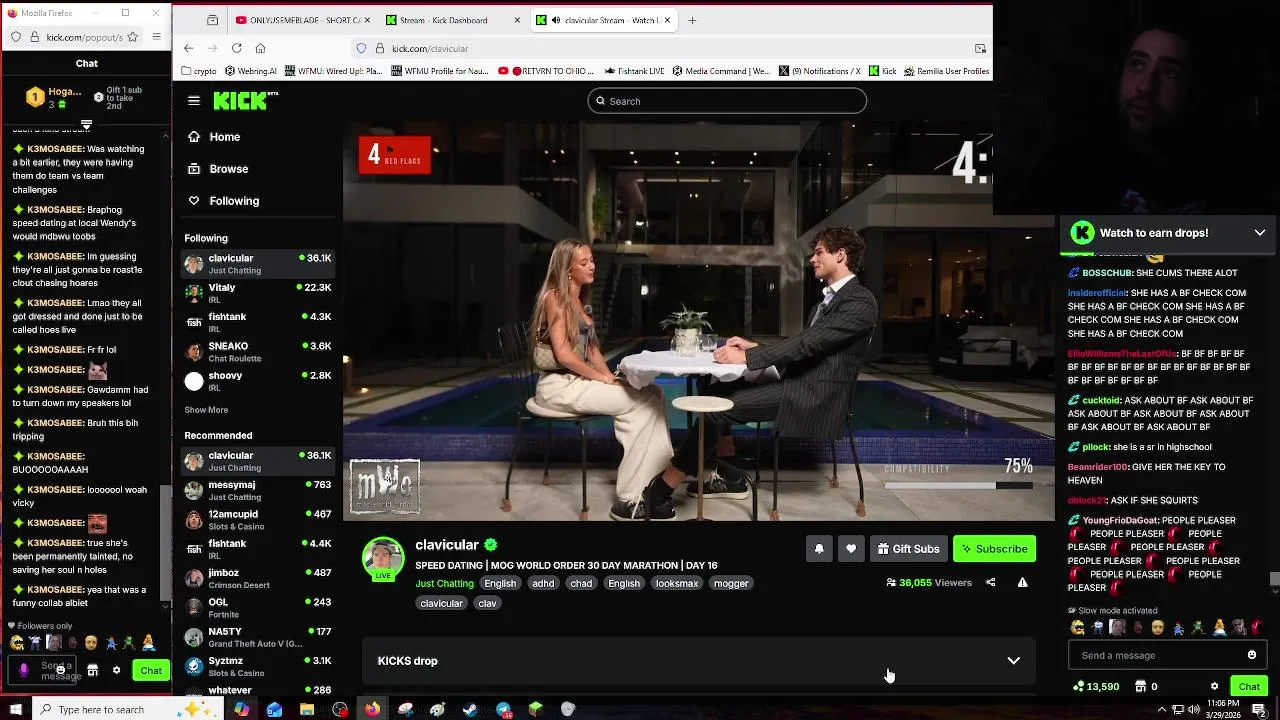Click the green Subscribe button
Screen dimensions: 1280x720
pos(994,548)
